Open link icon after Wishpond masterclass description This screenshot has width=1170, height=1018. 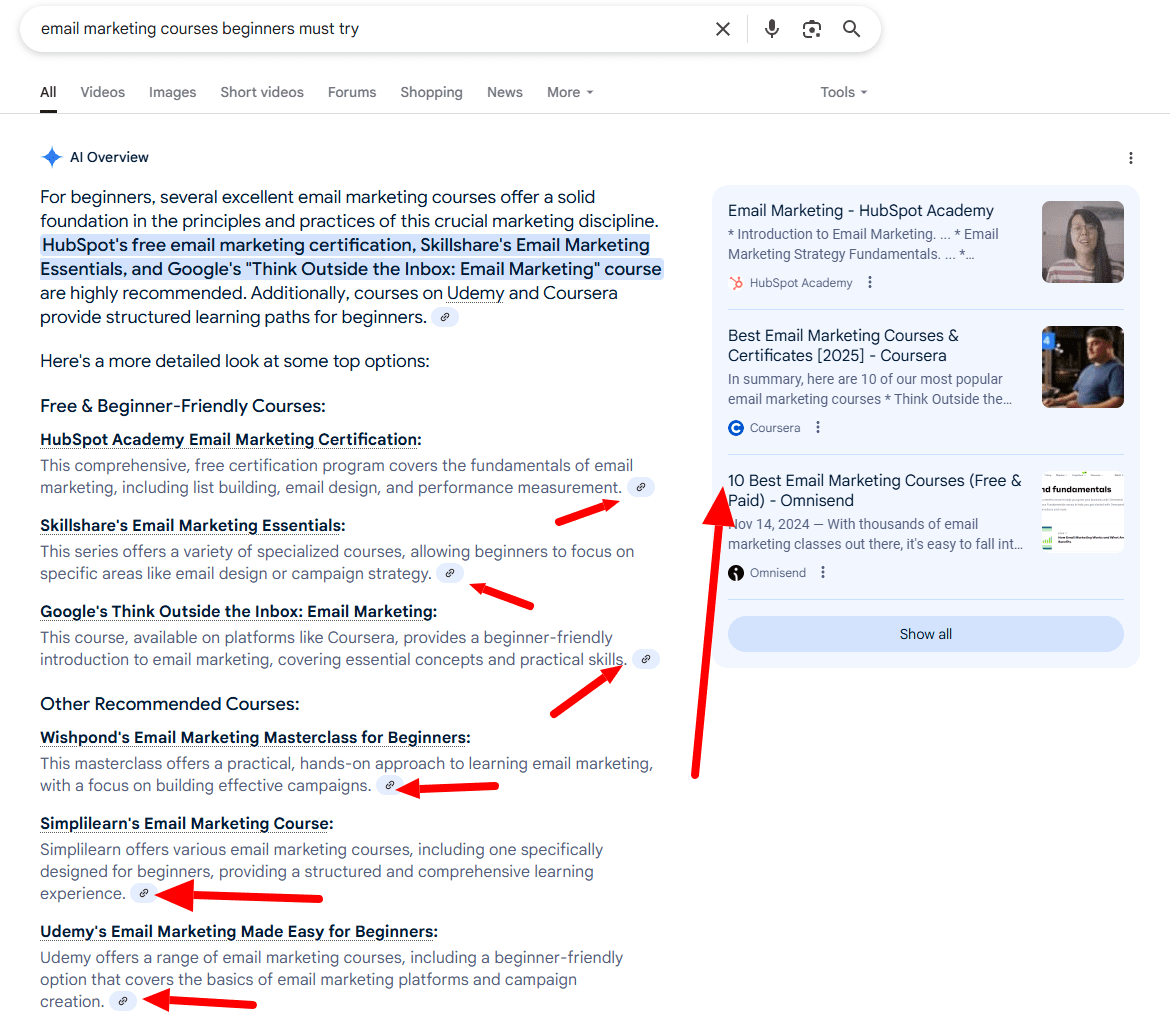(390, 785)
